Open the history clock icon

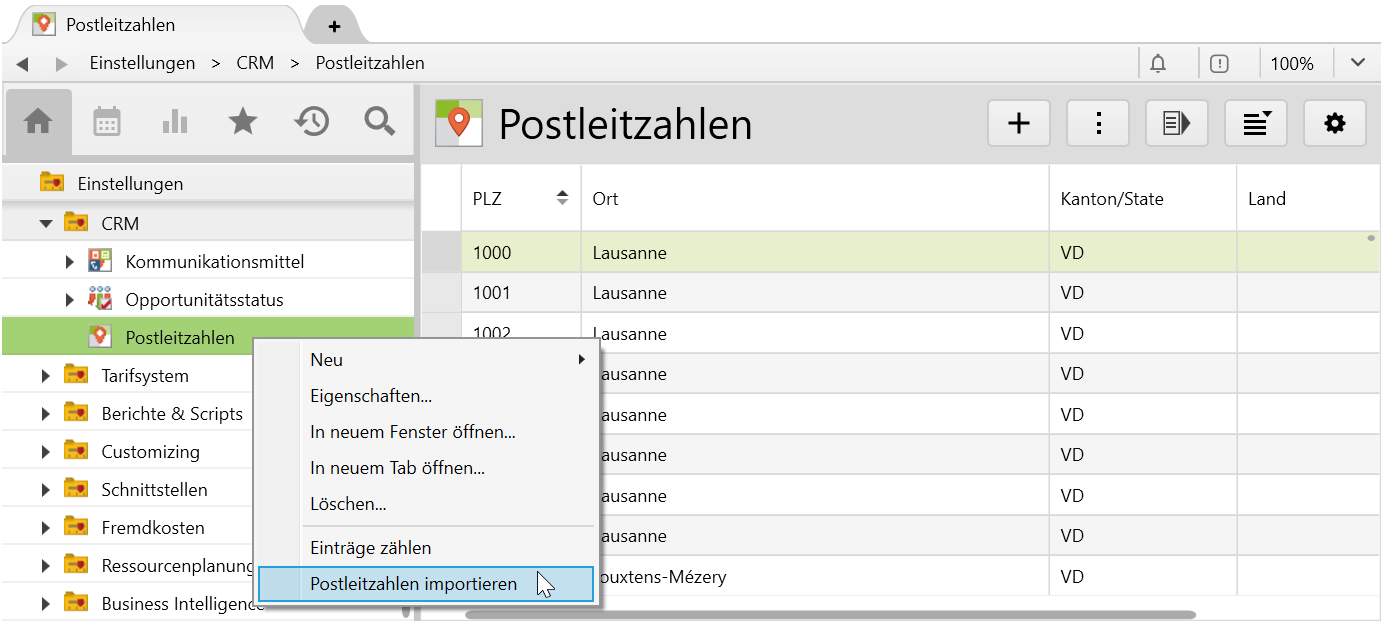coord(311,122)
